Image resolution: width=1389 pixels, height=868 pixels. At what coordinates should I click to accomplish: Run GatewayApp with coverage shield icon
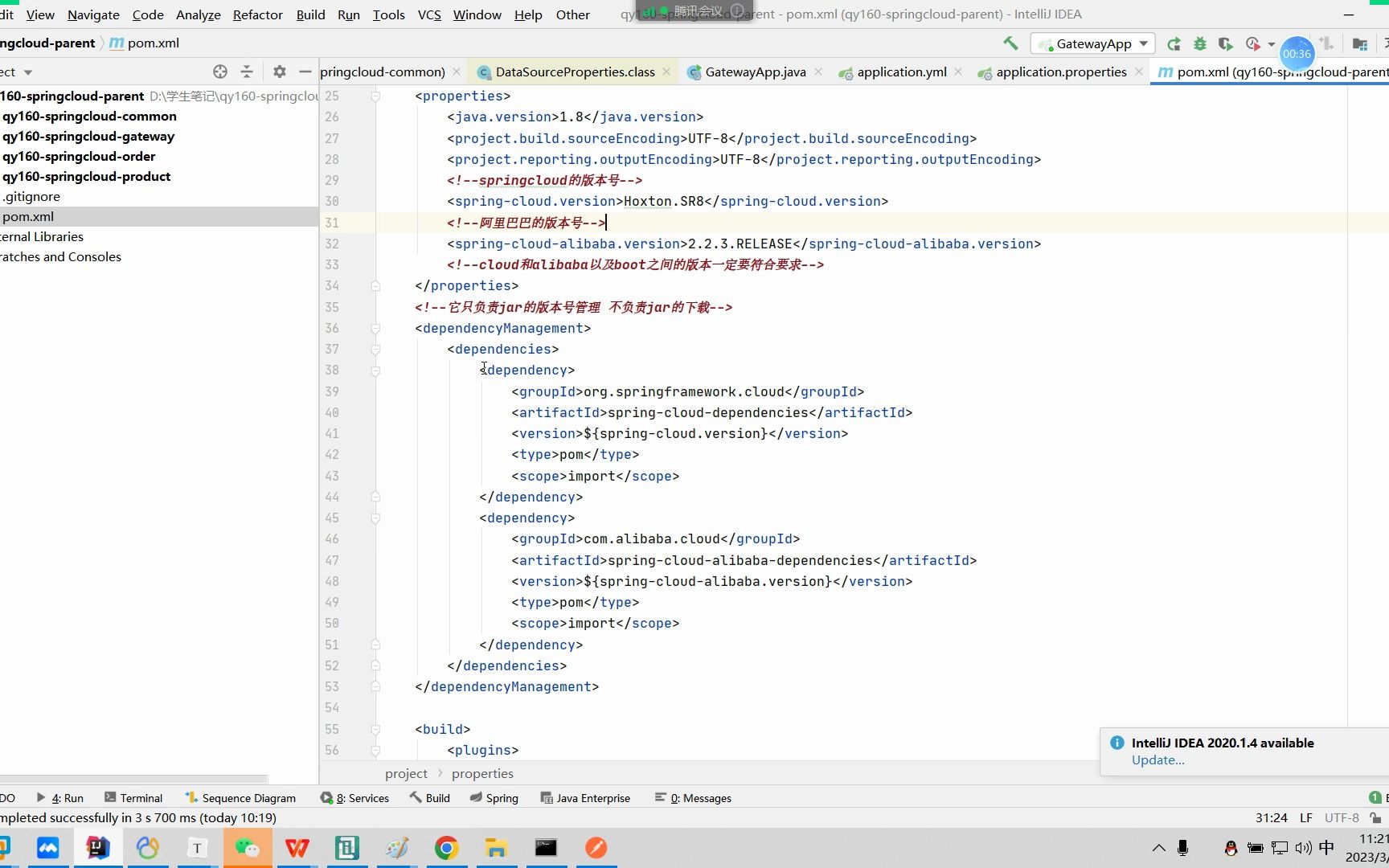click(1225, 43)
